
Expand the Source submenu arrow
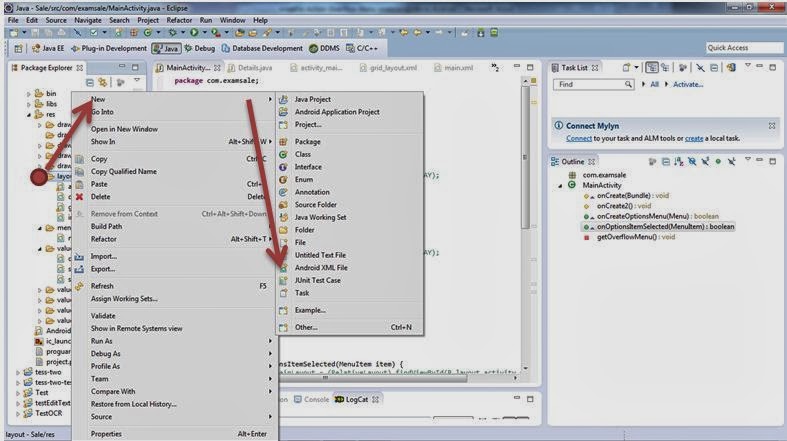(x=270, y=417)
